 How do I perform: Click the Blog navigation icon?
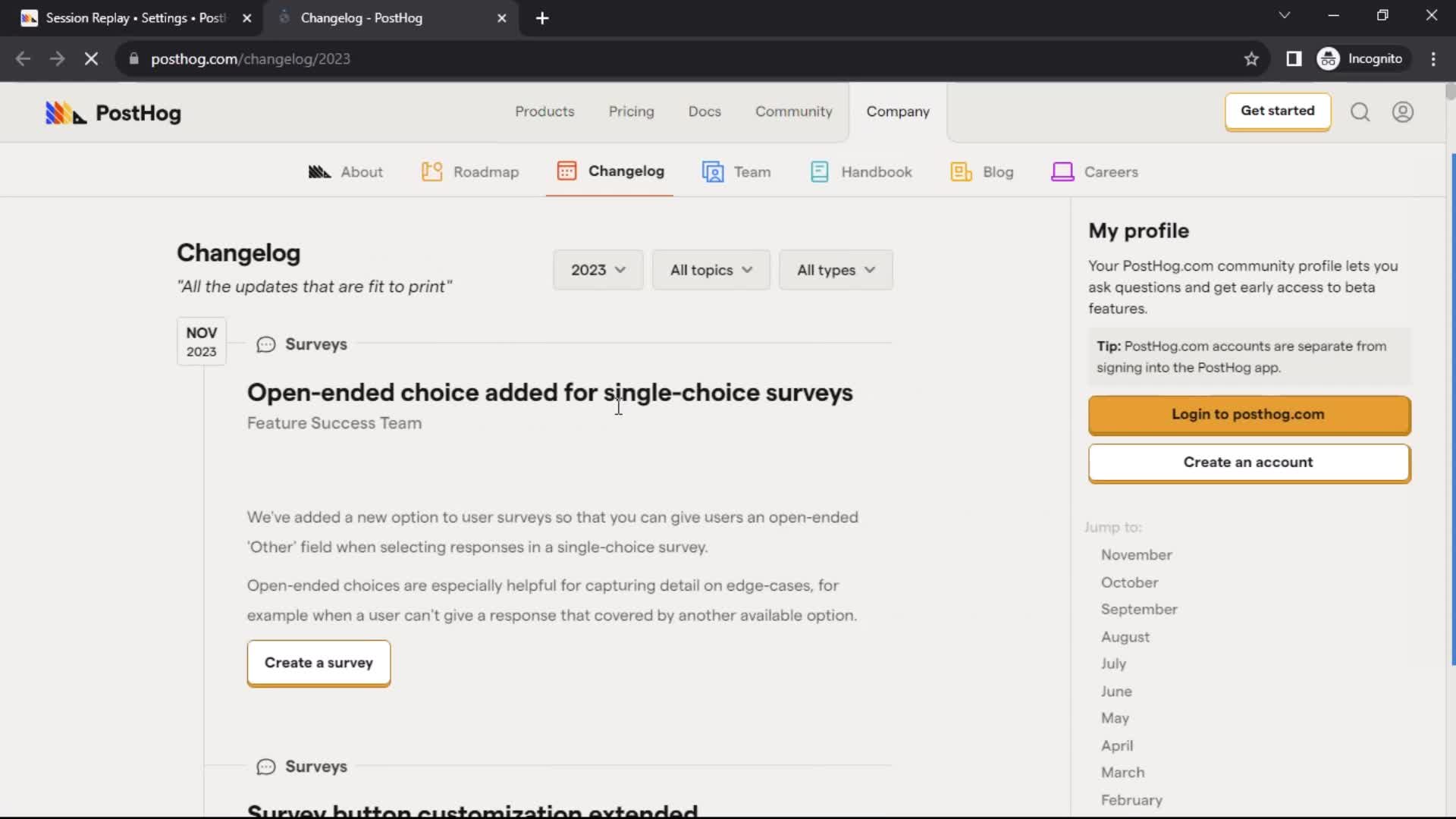point(960,171)
